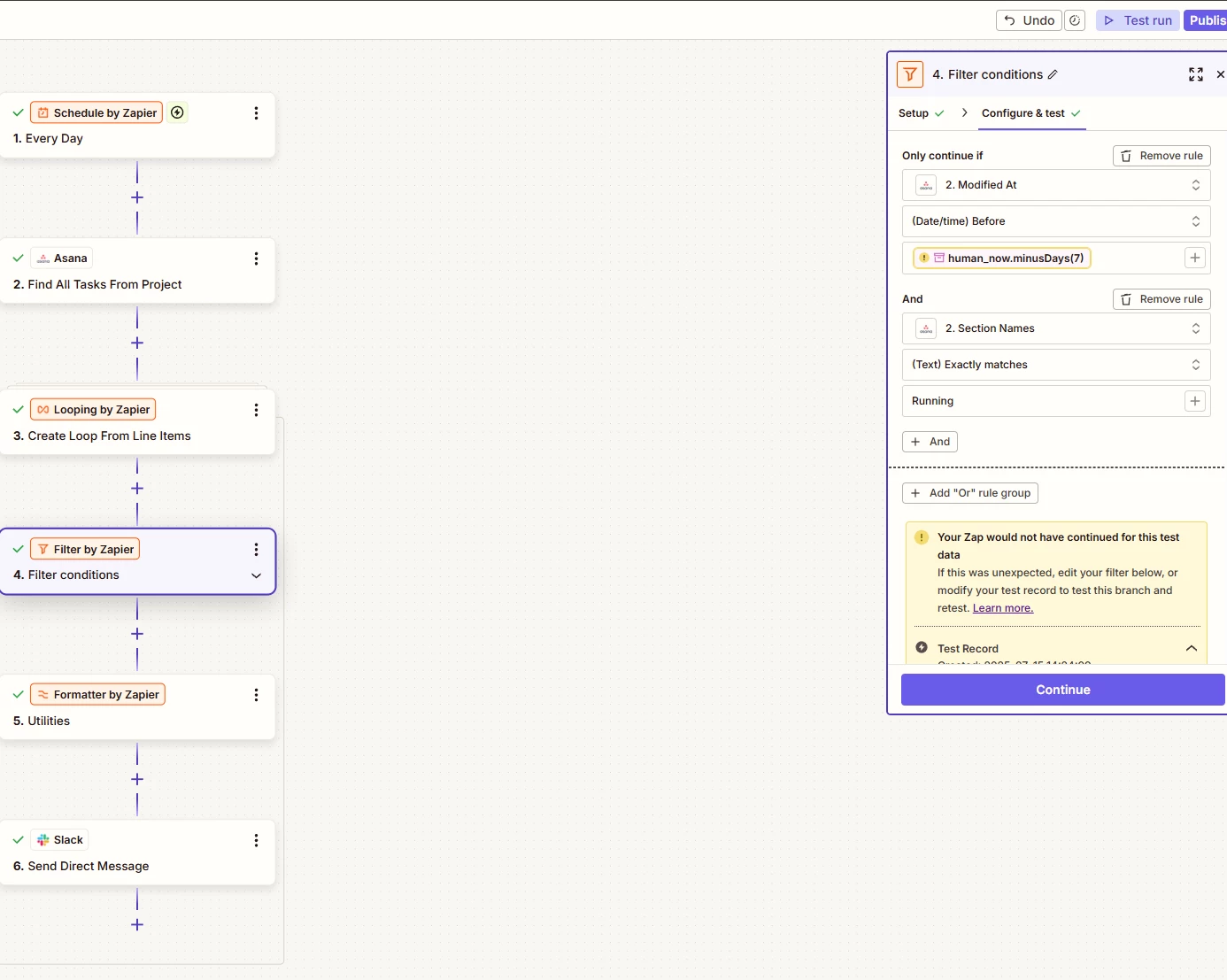Click the Asana app badge
Image resolution: width=1227 pixels, height=980 pixels.
pos(62,259)
